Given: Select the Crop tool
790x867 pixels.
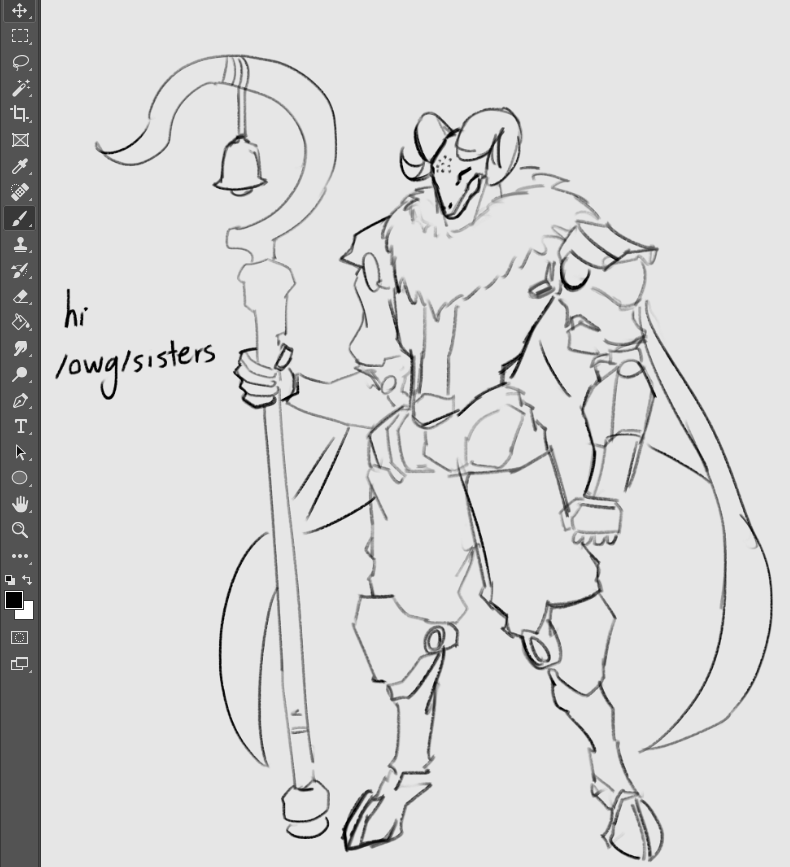Looking at the screenshot, I should [20, 114].
